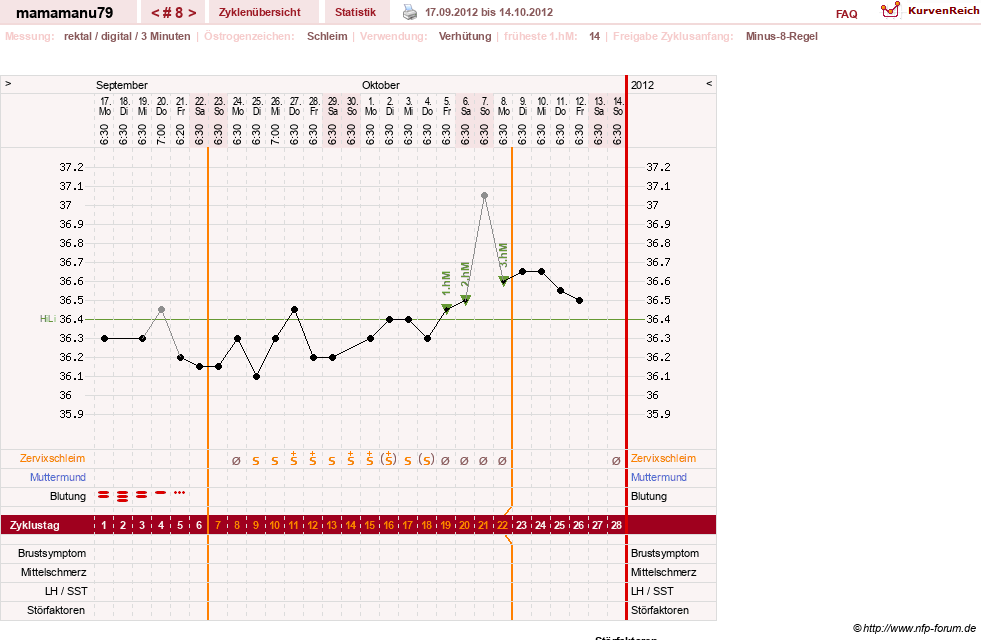Open the FAQ link
981x640 pixels.
click(x=846, y=14)
